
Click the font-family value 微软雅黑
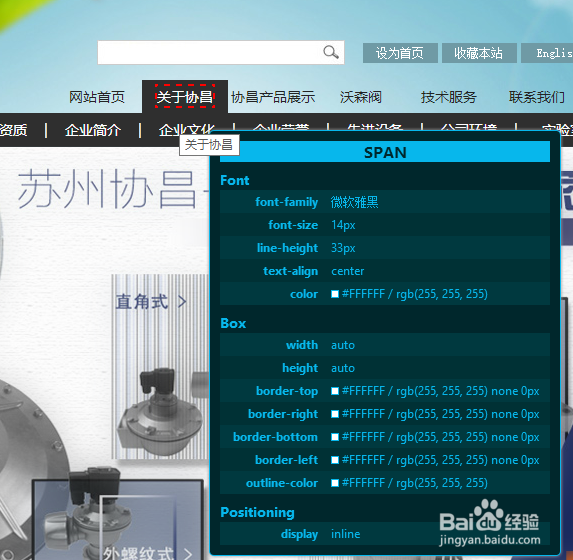[354, 202]
